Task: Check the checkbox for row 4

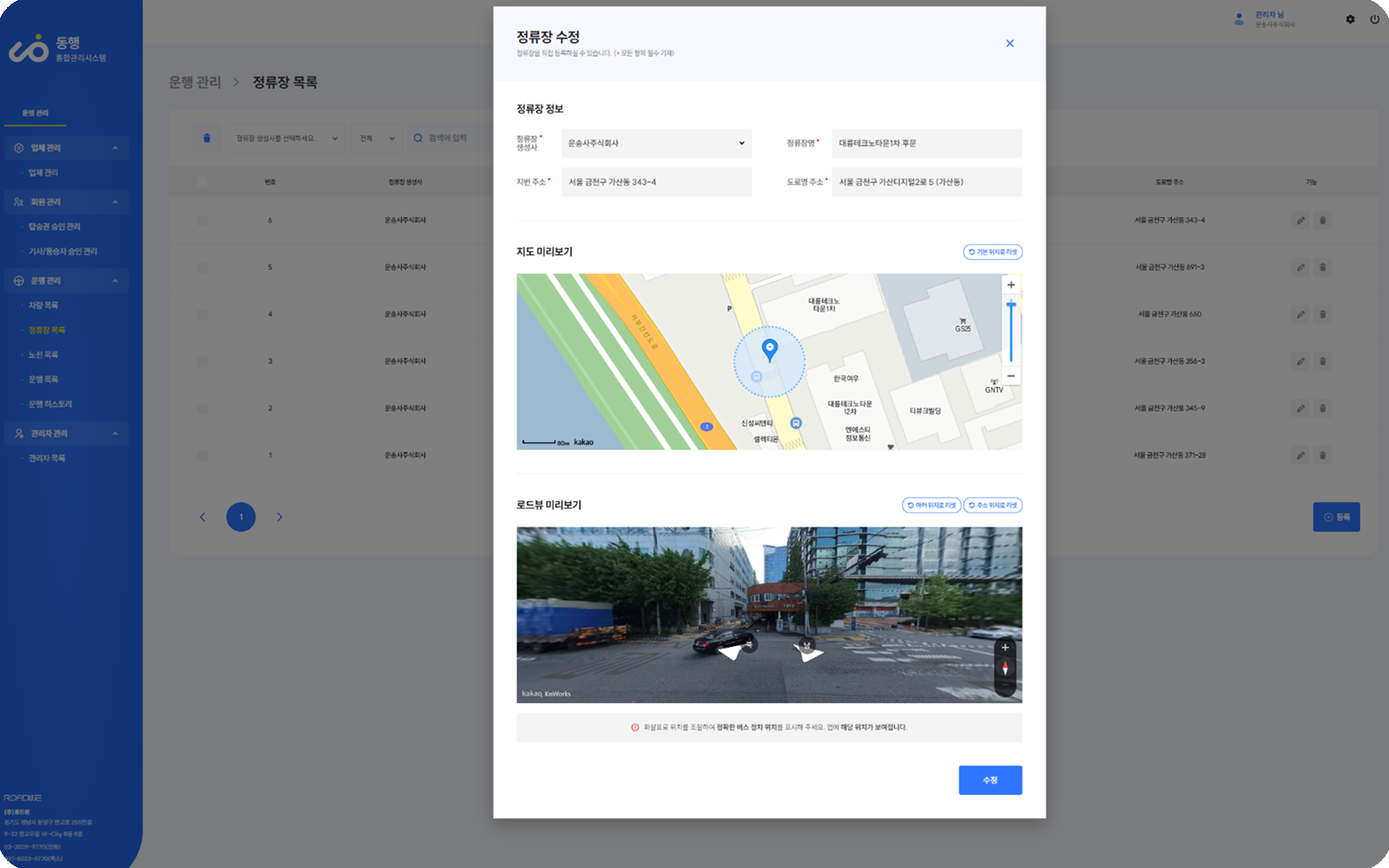Action: coord(202,314)
